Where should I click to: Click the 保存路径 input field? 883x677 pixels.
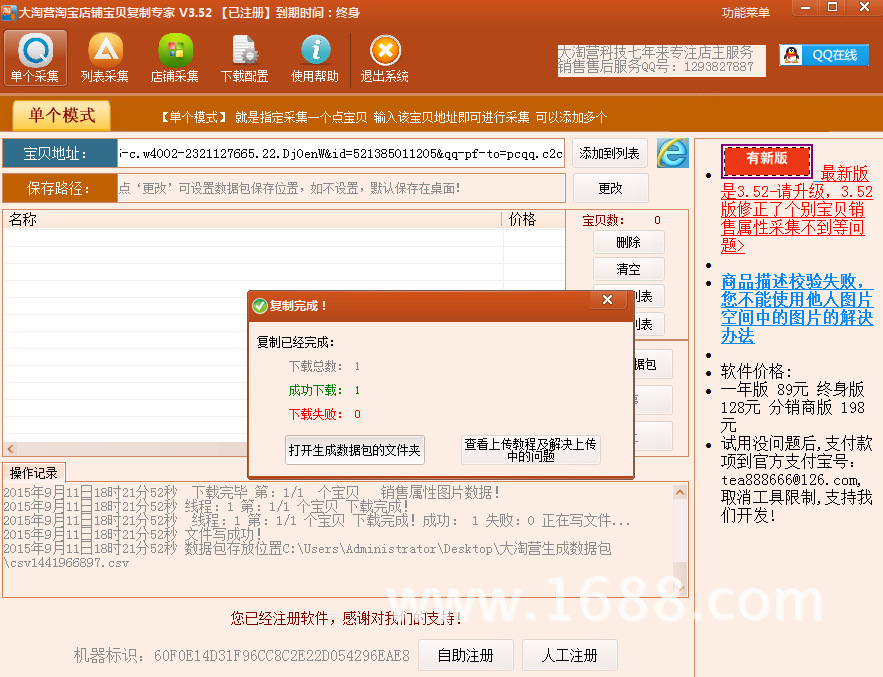[x=341, y=188]
